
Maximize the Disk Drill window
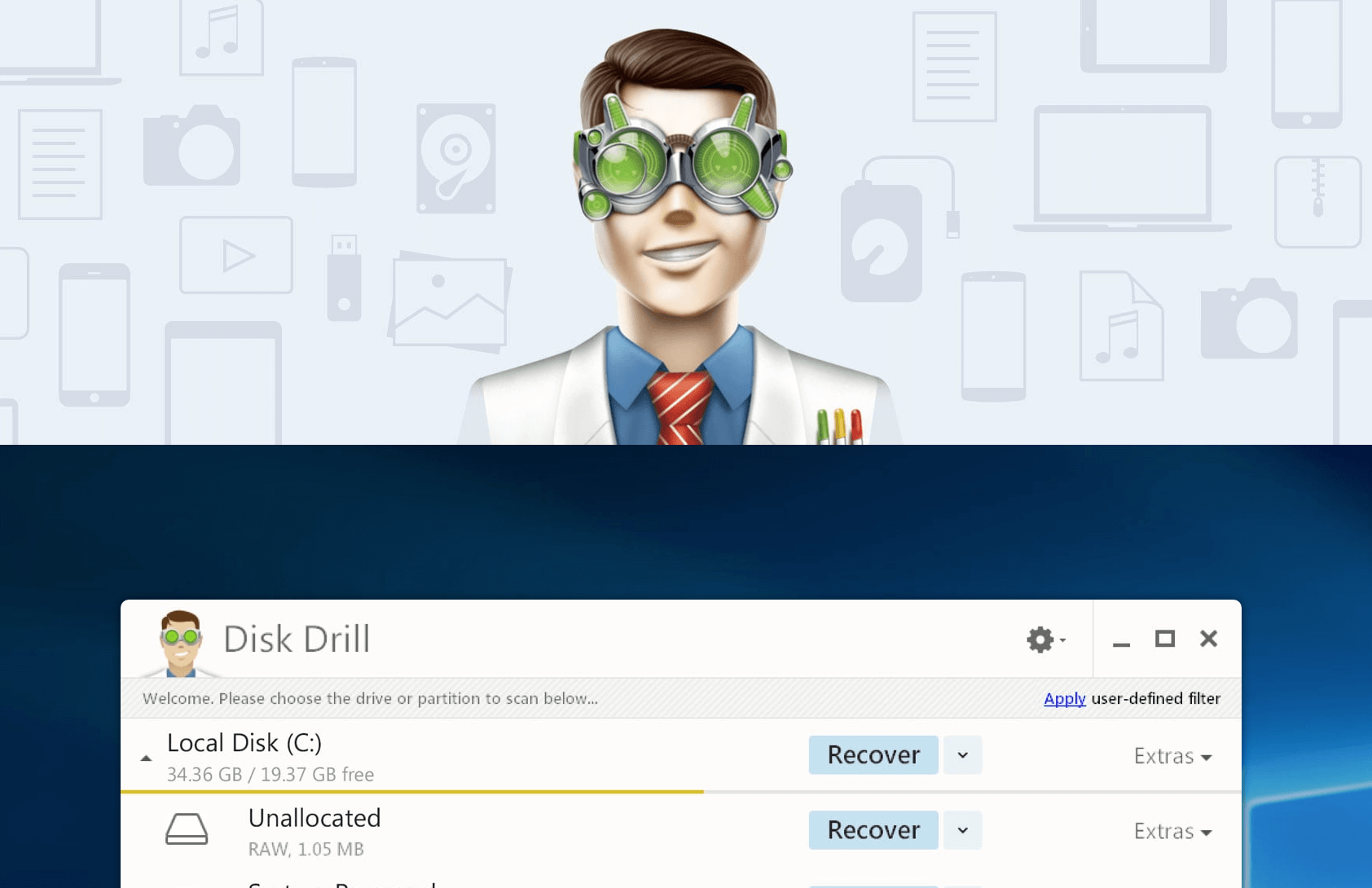(x=1165, y=639)
